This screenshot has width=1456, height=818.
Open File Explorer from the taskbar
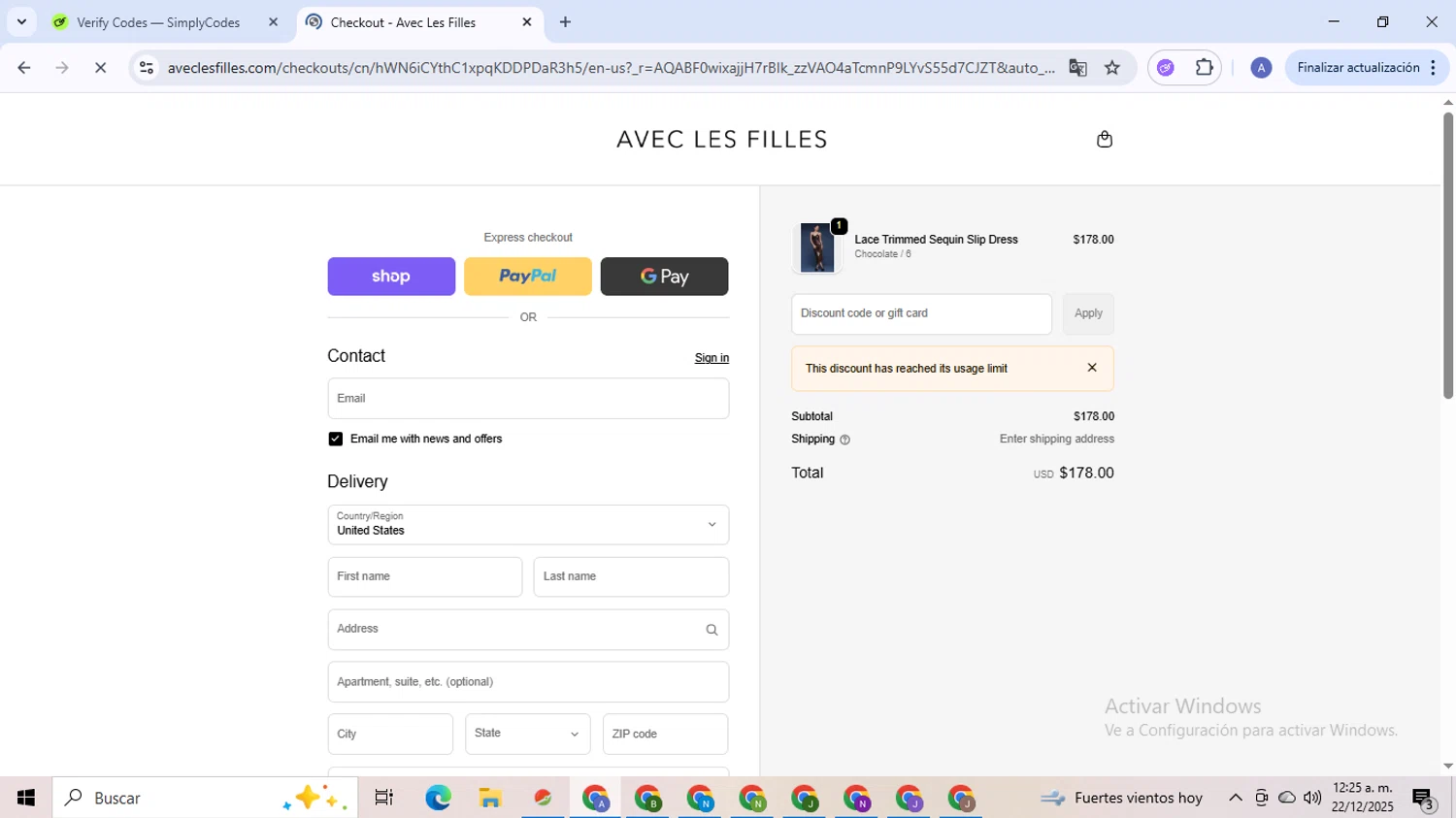click(x=490, y=798)
